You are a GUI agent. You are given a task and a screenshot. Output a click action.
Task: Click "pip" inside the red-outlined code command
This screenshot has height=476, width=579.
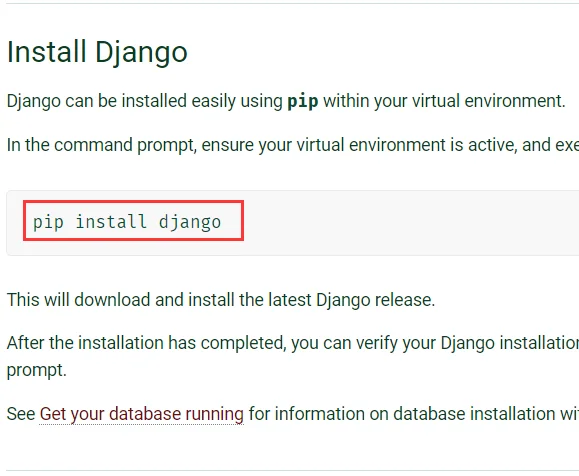point(48,222)
